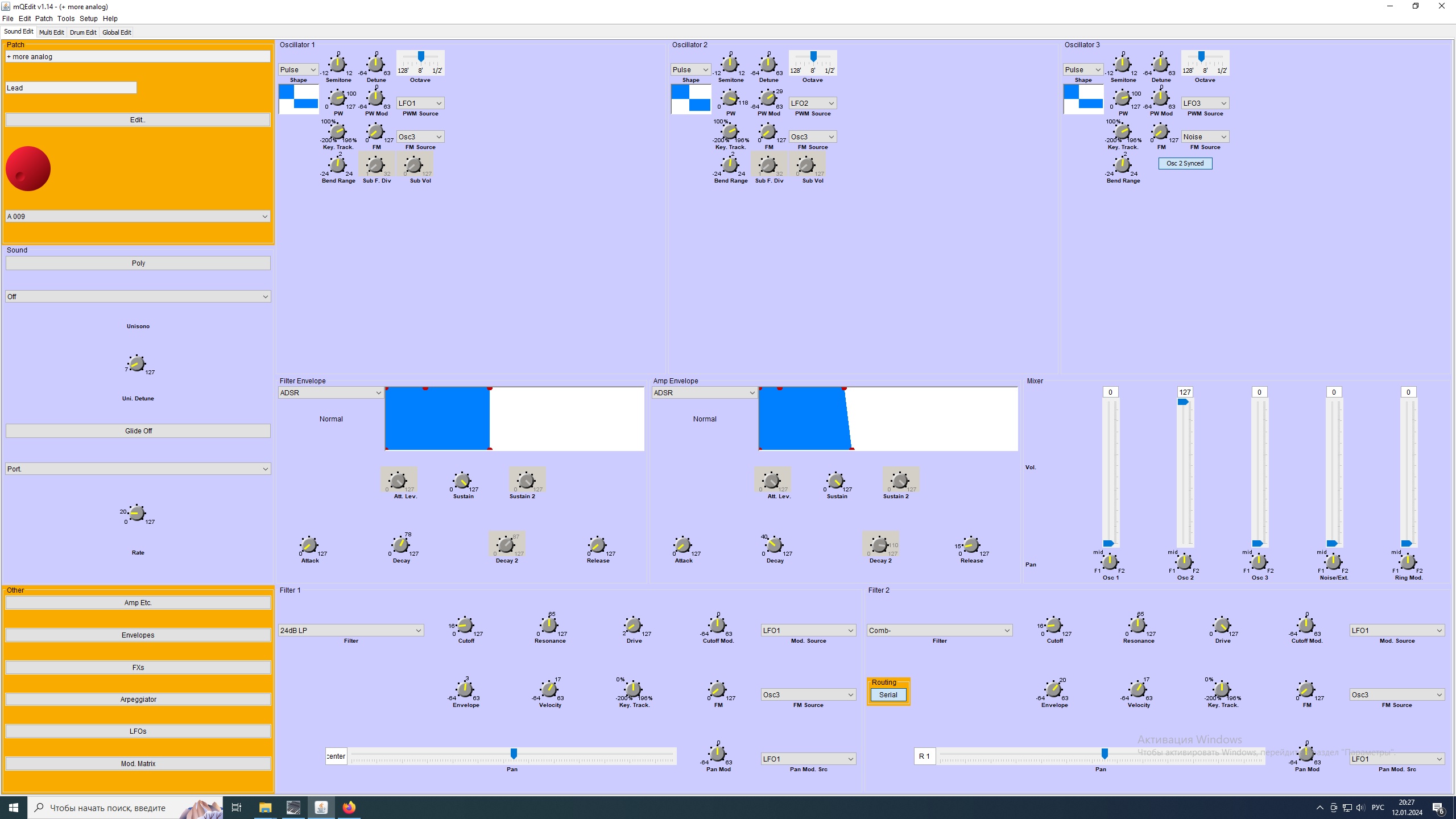Click the Arpeggiator button
The image size is (1456, 819).
138,700
